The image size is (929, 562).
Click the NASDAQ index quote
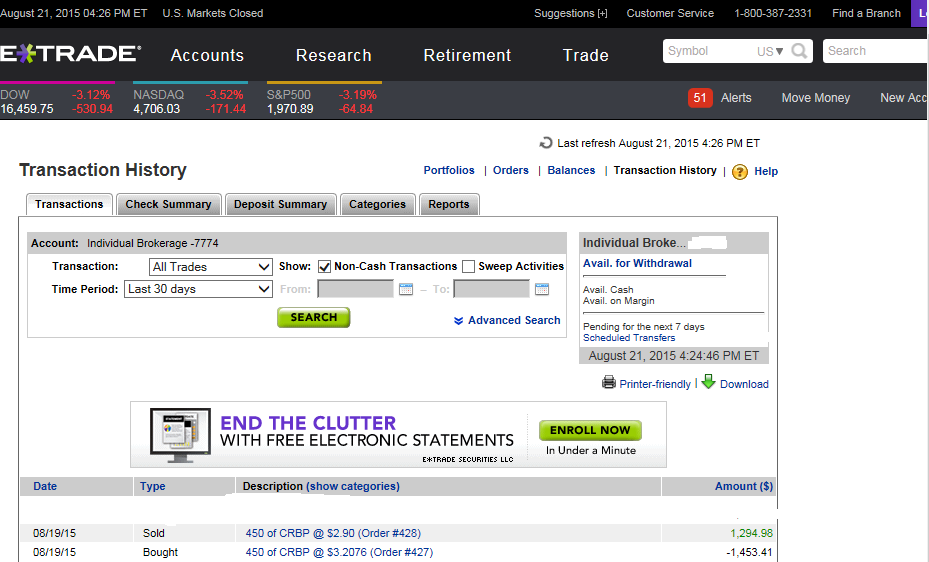[x=190, y=101]
